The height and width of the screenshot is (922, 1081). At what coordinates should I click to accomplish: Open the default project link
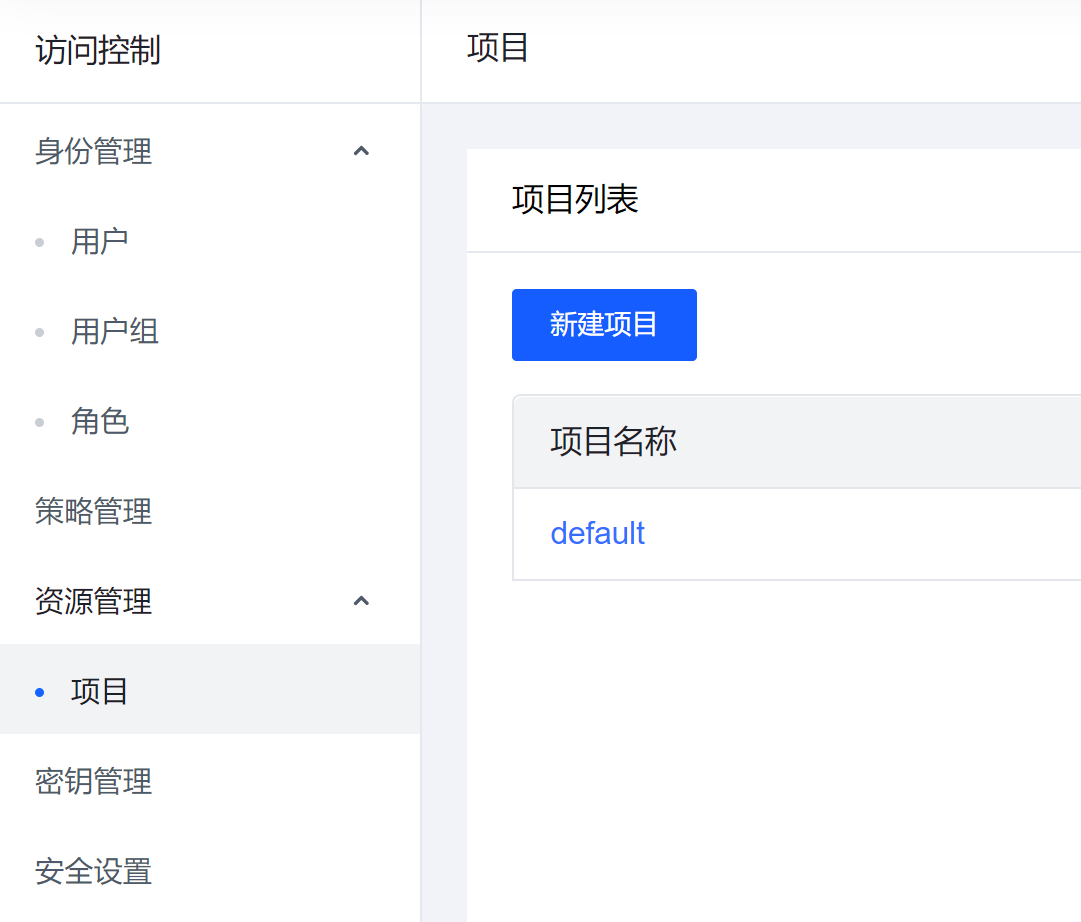pyautogui.click(x=597, y=533)
